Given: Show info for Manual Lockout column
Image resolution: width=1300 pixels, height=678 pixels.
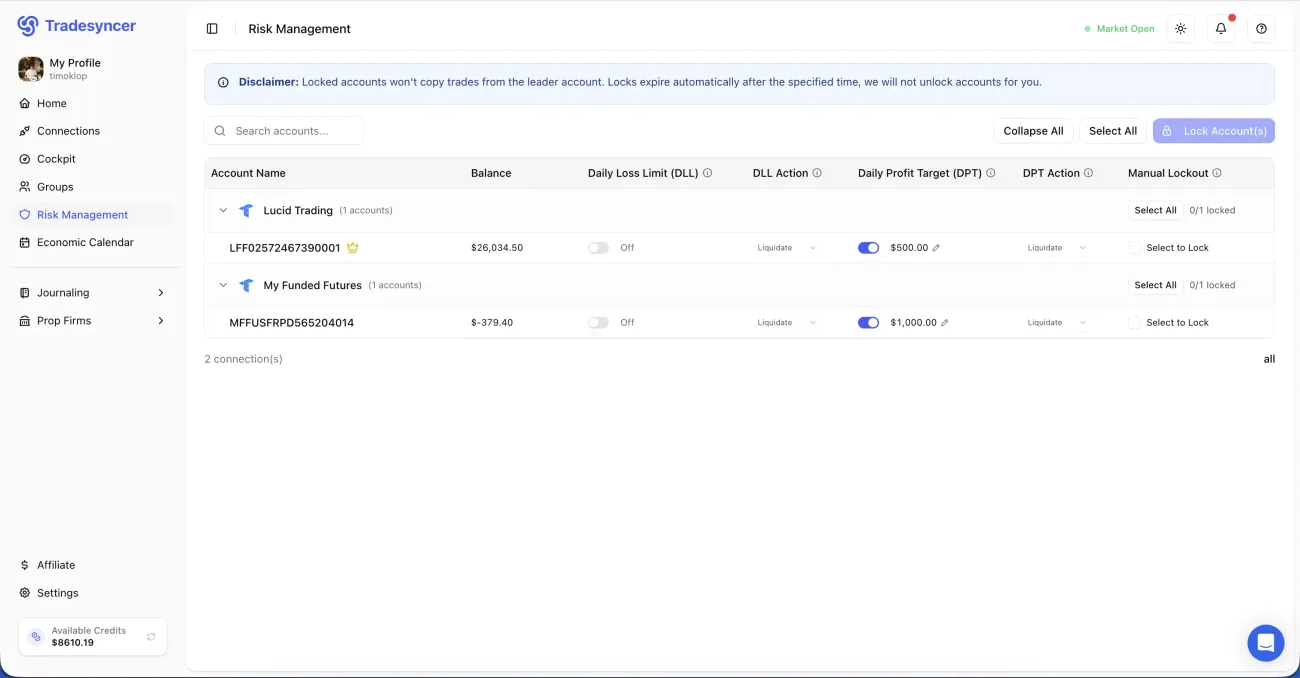Looking at the screenshot, I should click(1217, 173).
